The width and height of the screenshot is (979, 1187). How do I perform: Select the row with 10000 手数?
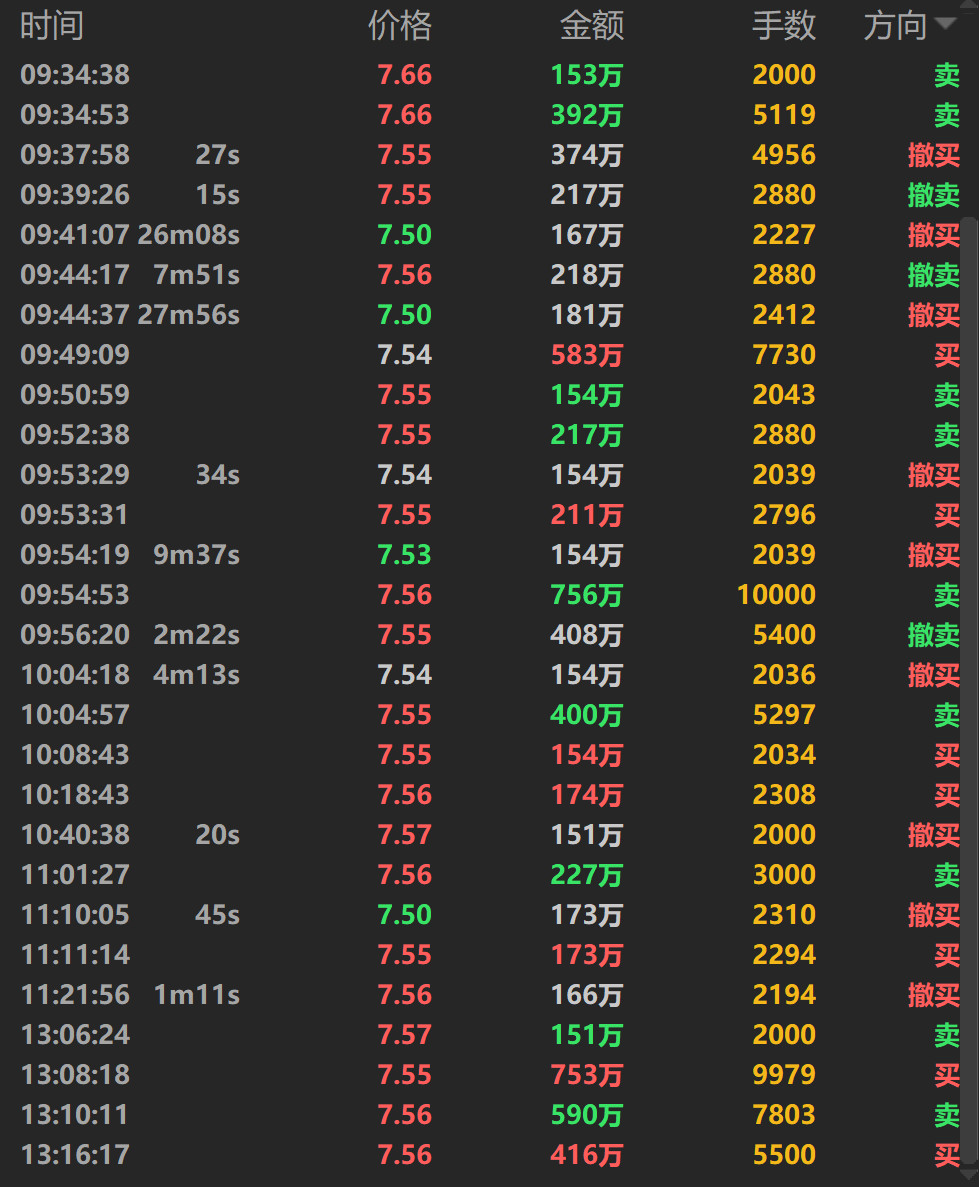(x=489, y=594)
